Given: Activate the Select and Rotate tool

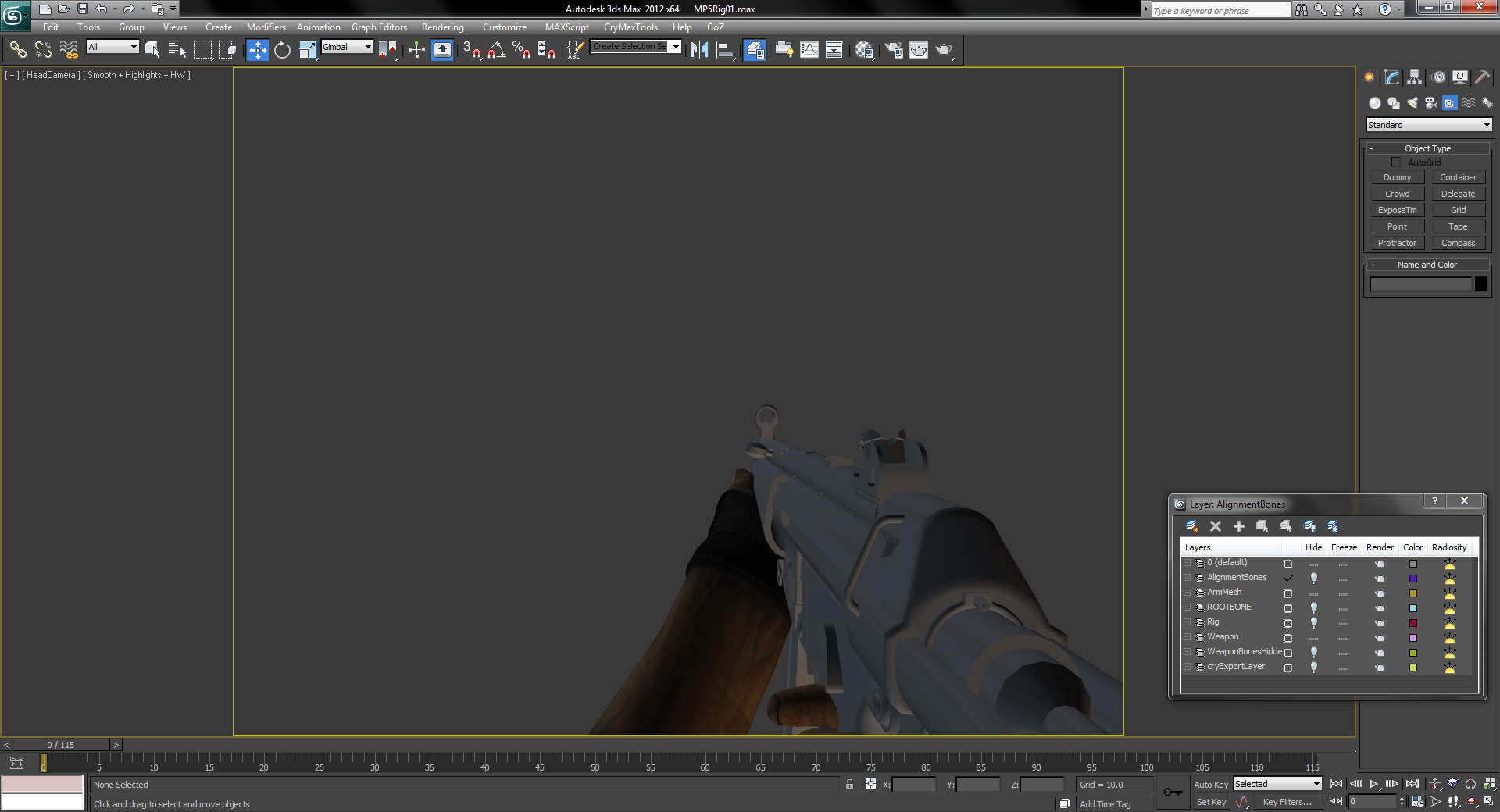Looking at the screenshot, I should [x=282, y=50].
